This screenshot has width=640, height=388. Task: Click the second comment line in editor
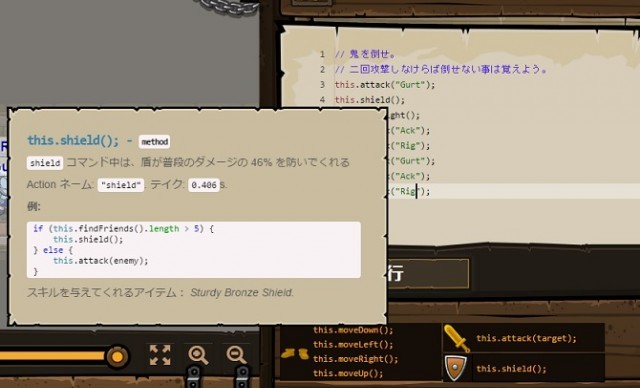click(x=441, y=69)
